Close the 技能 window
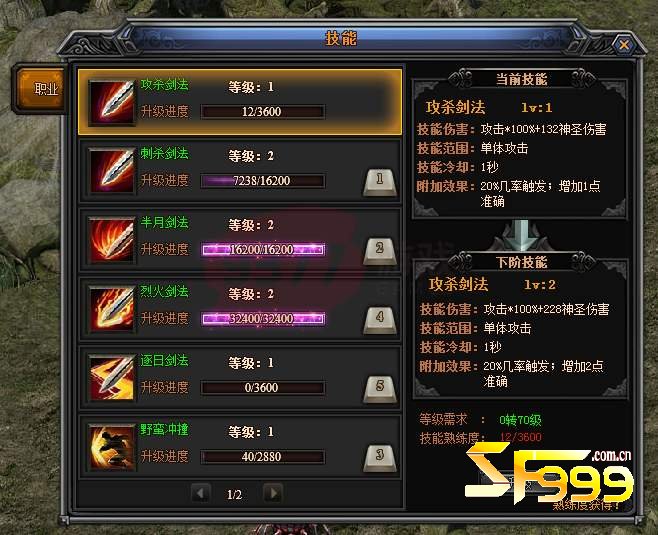The height and width of the screenshot is (535, 658). 624,44
